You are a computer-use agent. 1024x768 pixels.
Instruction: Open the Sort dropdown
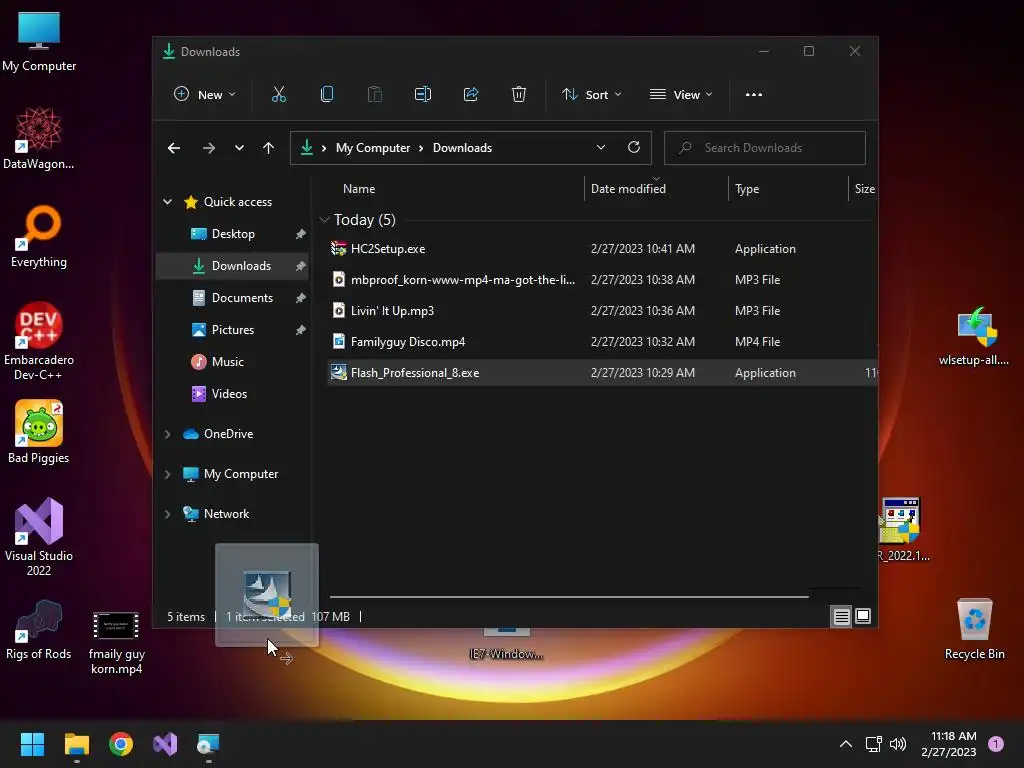tap(592, 95)
